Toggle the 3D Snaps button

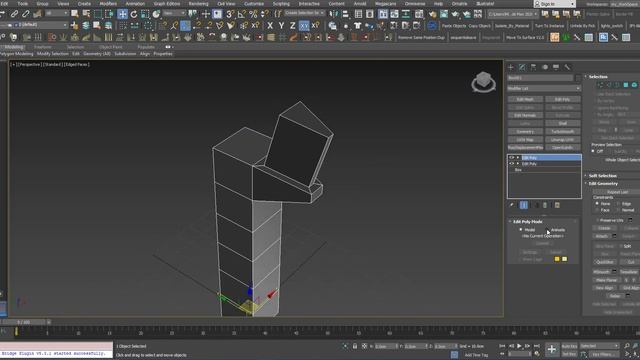(x=230, y=14)
